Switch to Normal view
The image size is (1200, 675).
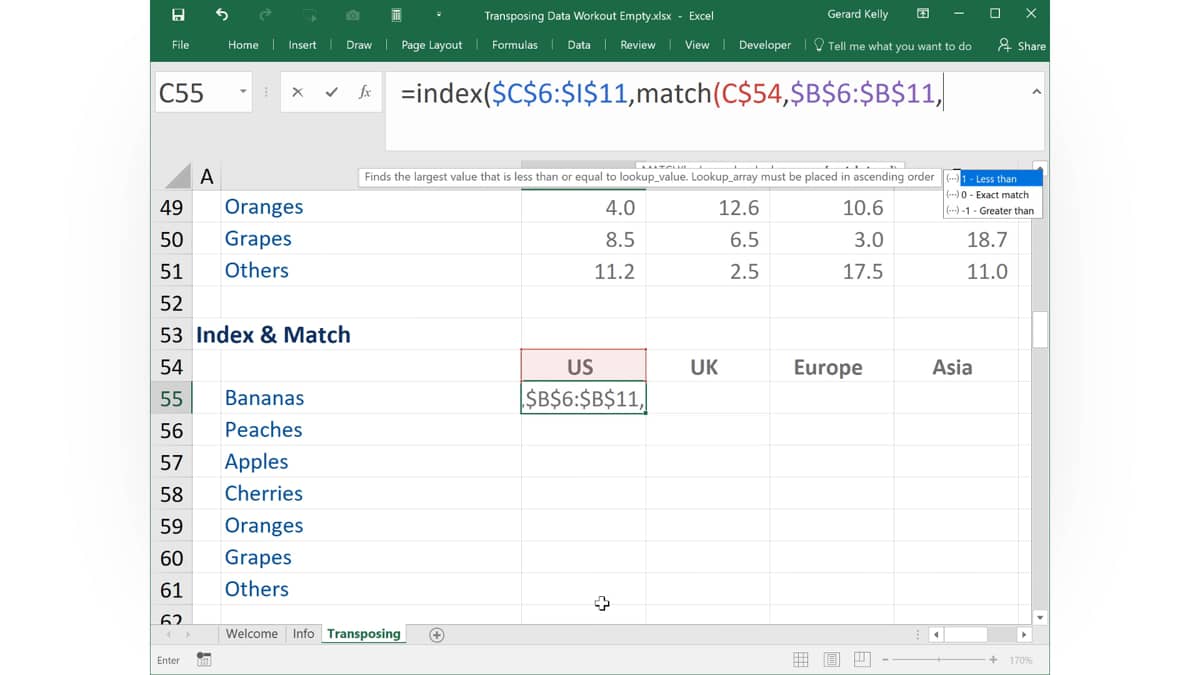(801, 660)
